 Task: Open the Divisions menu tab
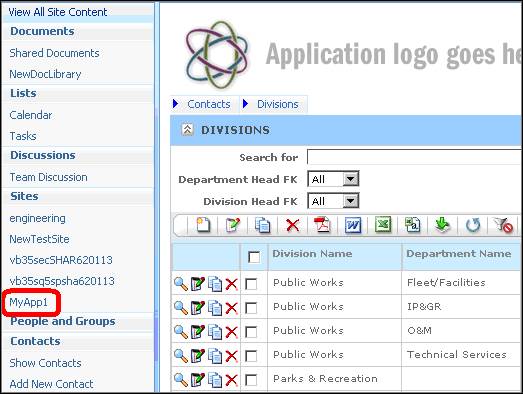[278, 104]
